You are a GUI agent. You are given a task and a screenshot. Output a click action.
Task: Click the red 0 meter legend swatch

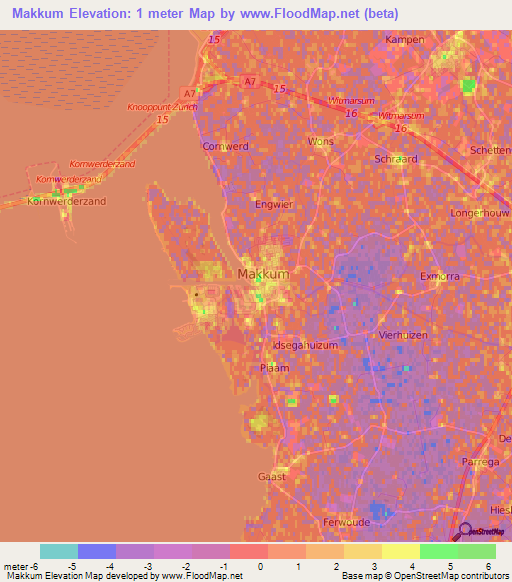pos(249,552)
